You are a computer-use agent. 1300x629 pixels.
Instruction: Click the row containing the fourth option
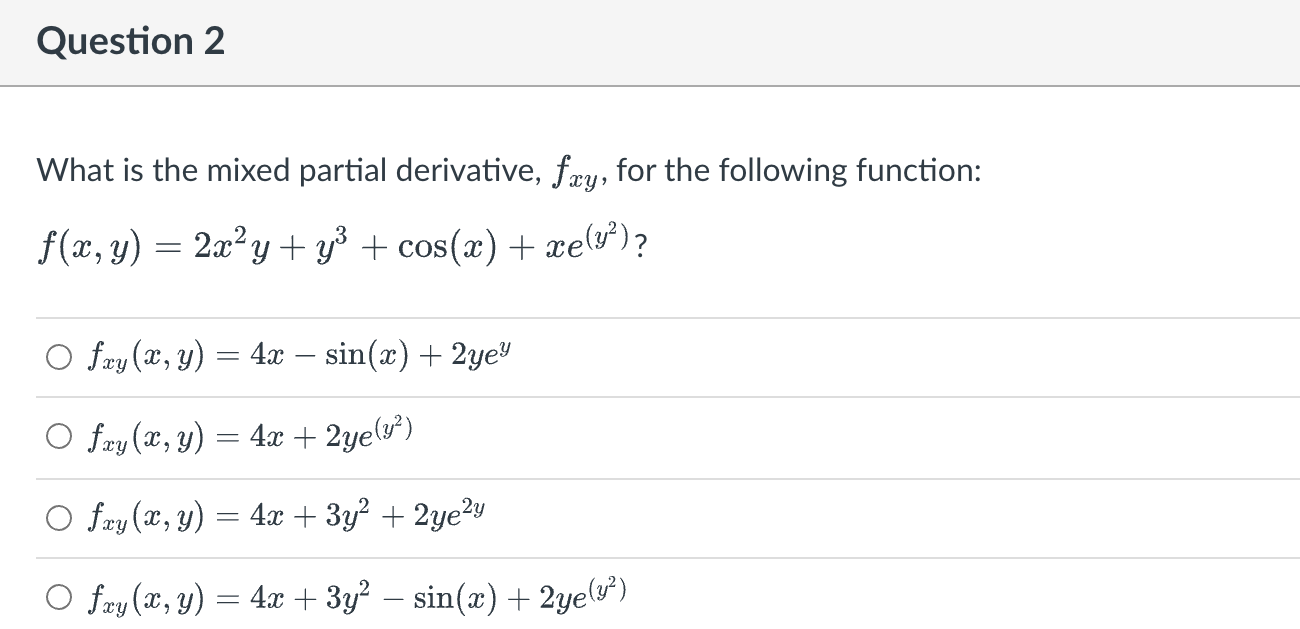point(400,594)
